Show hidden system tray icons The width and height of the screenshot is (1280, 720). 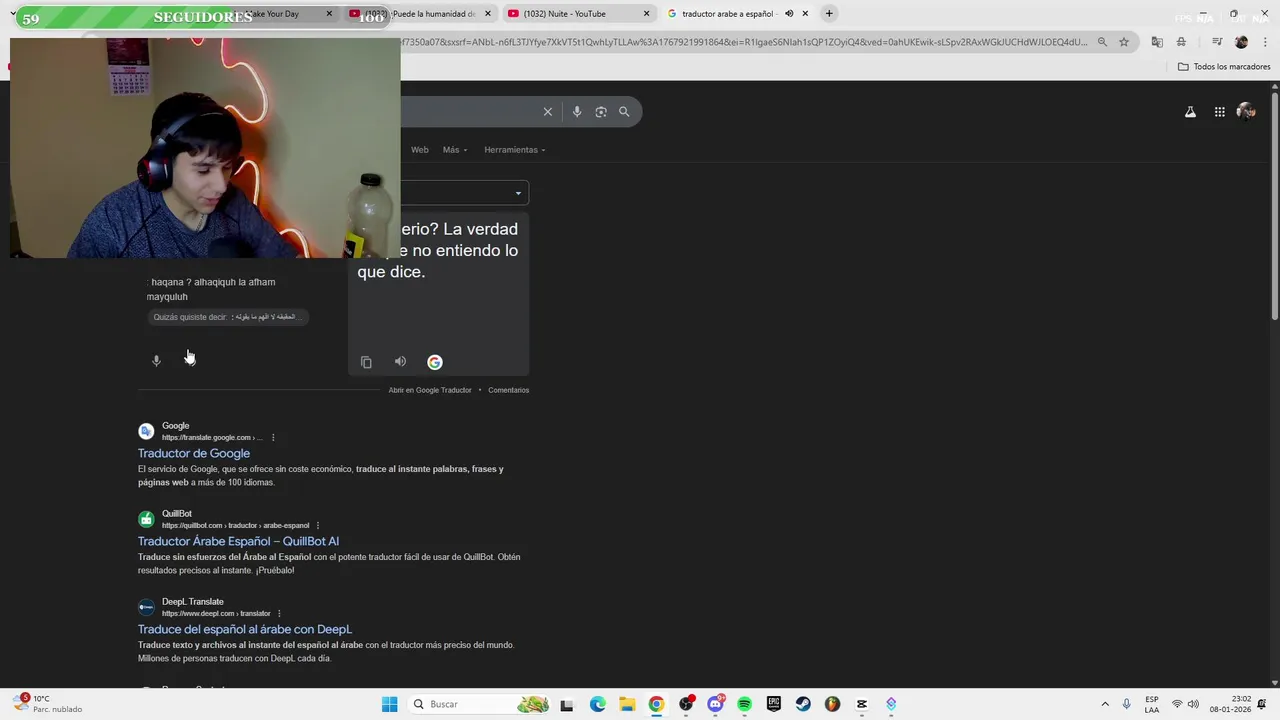[1105, 704]
